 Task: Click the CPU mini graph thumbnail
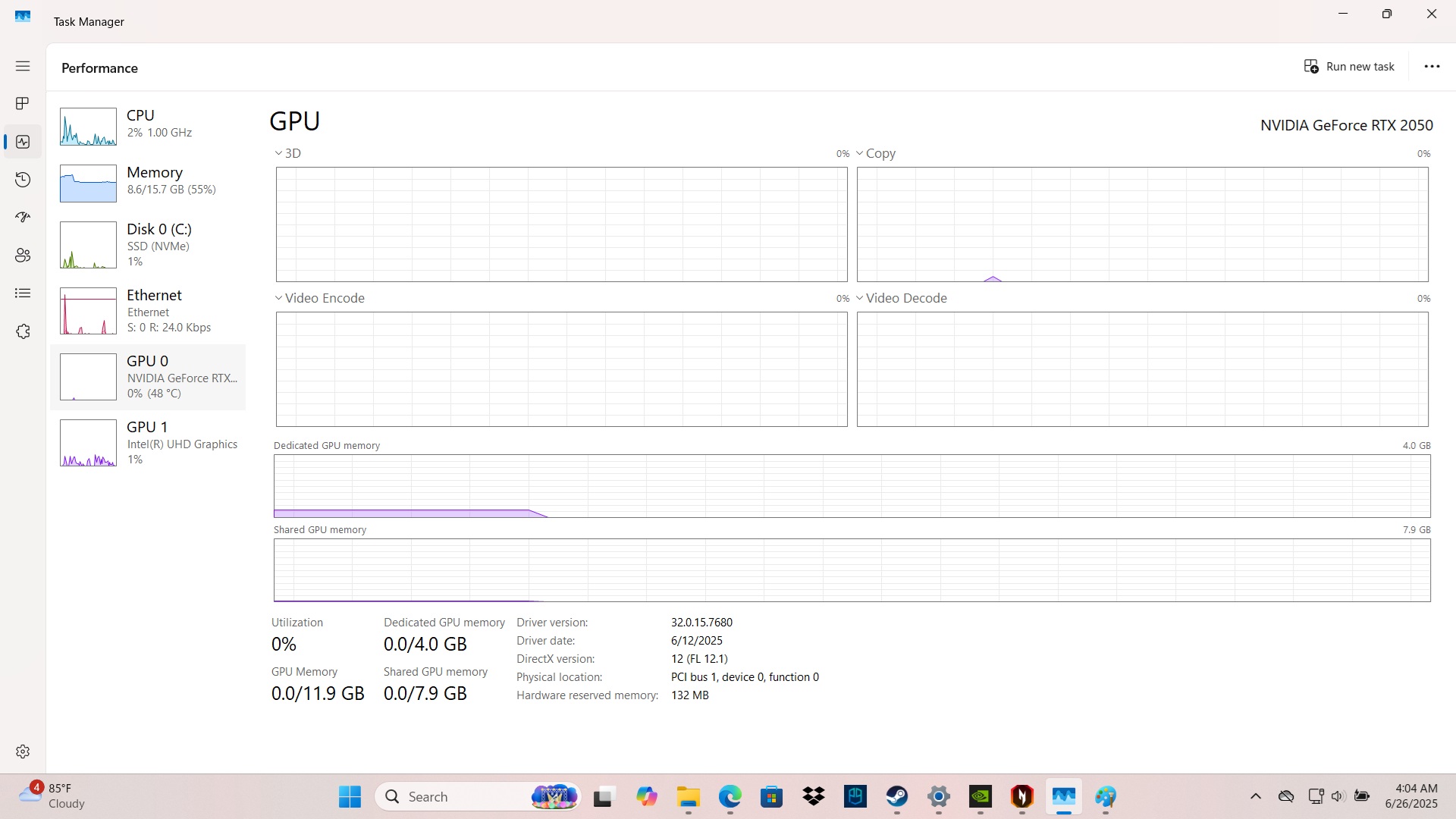click(88, 127)
